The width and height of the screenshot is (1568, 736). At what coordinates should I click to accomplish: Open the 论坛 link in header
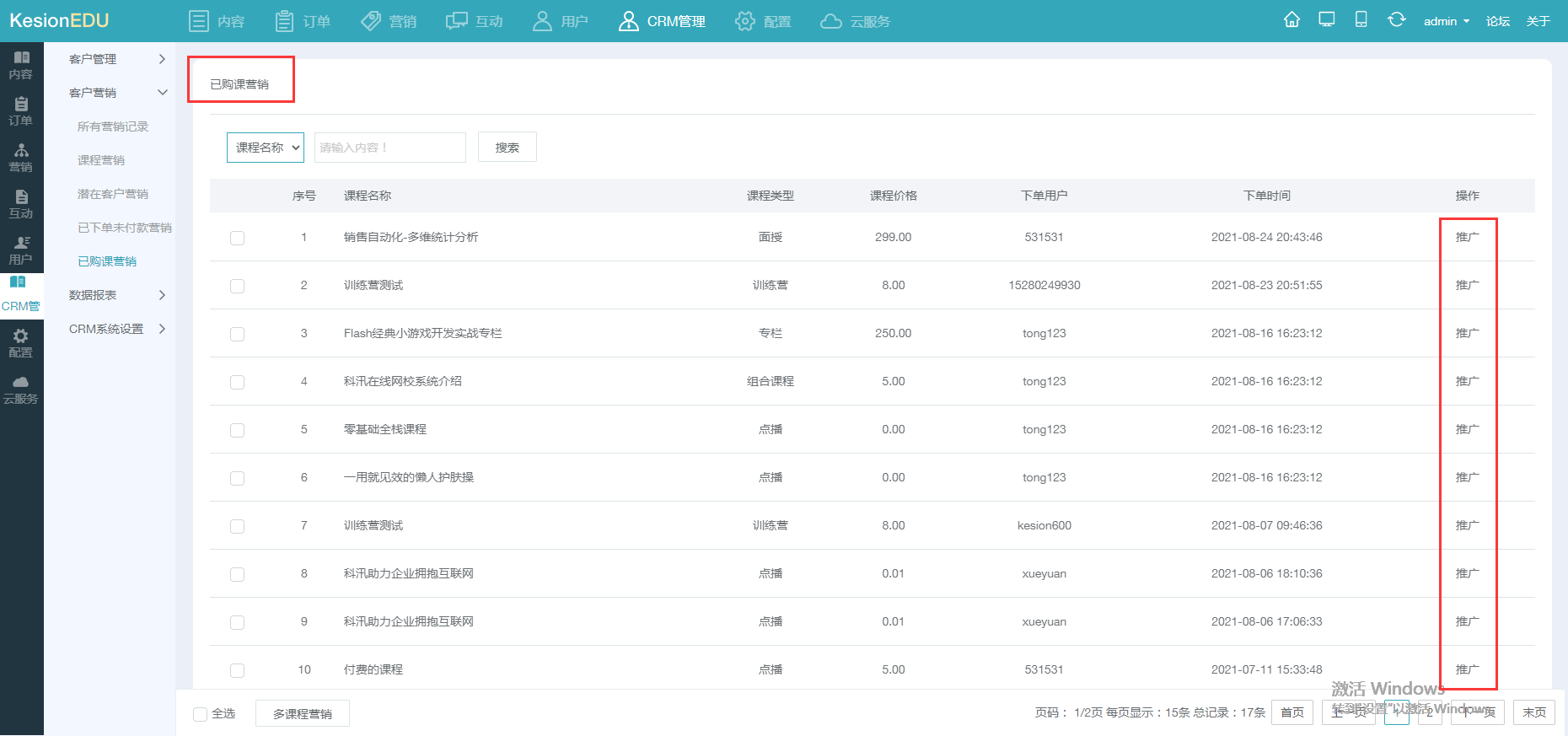1498,21
